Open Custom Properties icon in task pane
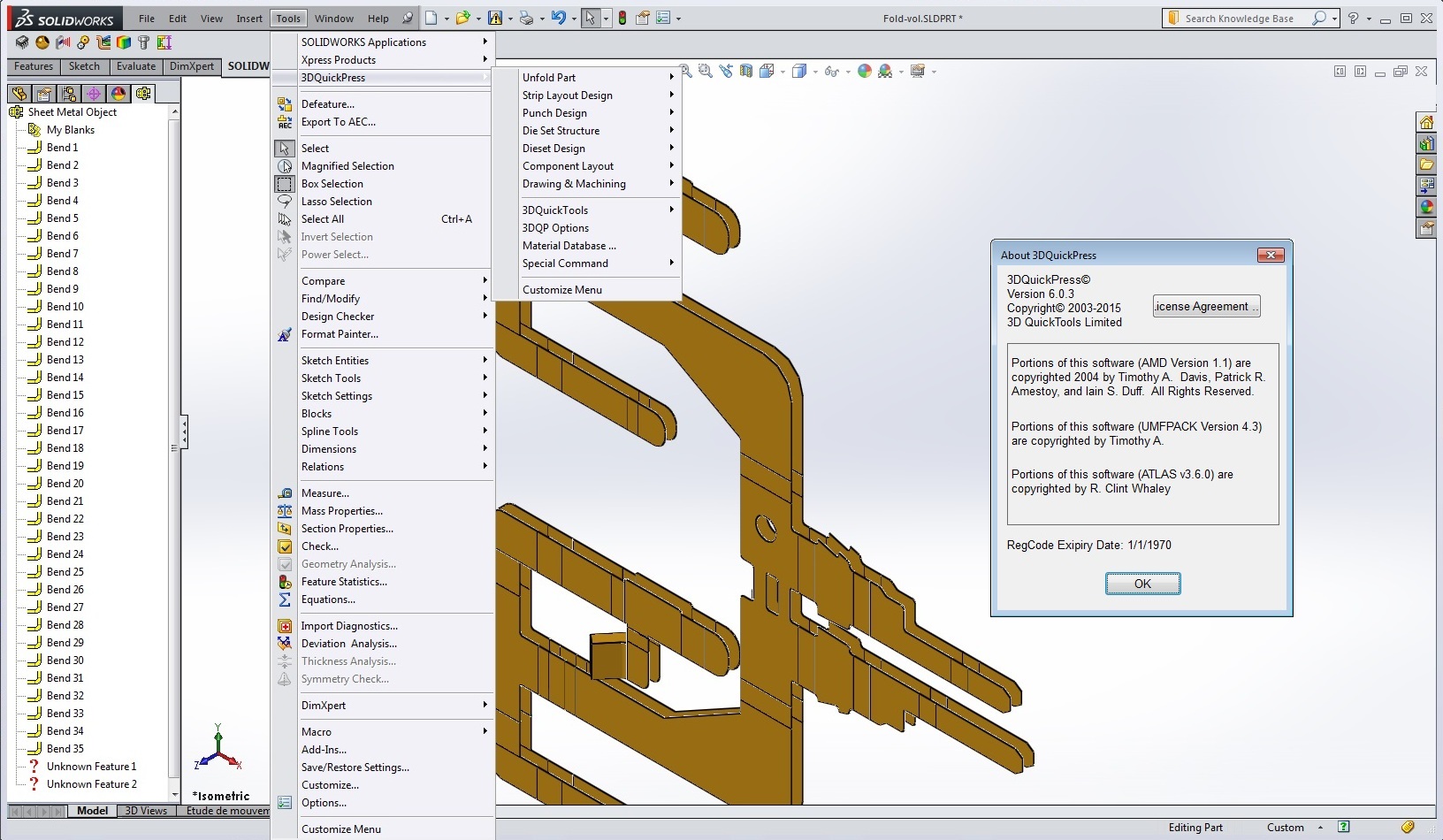Screen dimensions: 1443x840 coord(1426,228)
